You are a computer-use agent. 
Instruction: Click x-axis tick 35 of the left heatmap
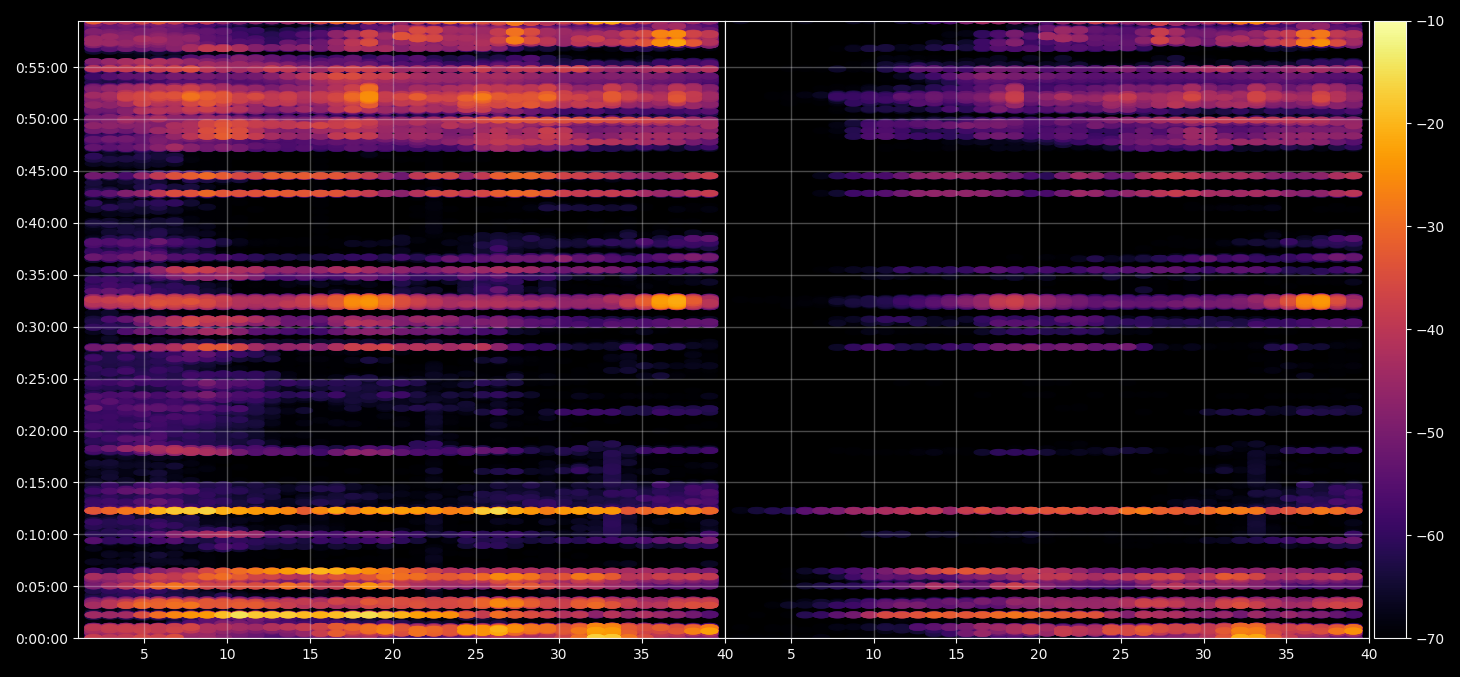point(641,655)
